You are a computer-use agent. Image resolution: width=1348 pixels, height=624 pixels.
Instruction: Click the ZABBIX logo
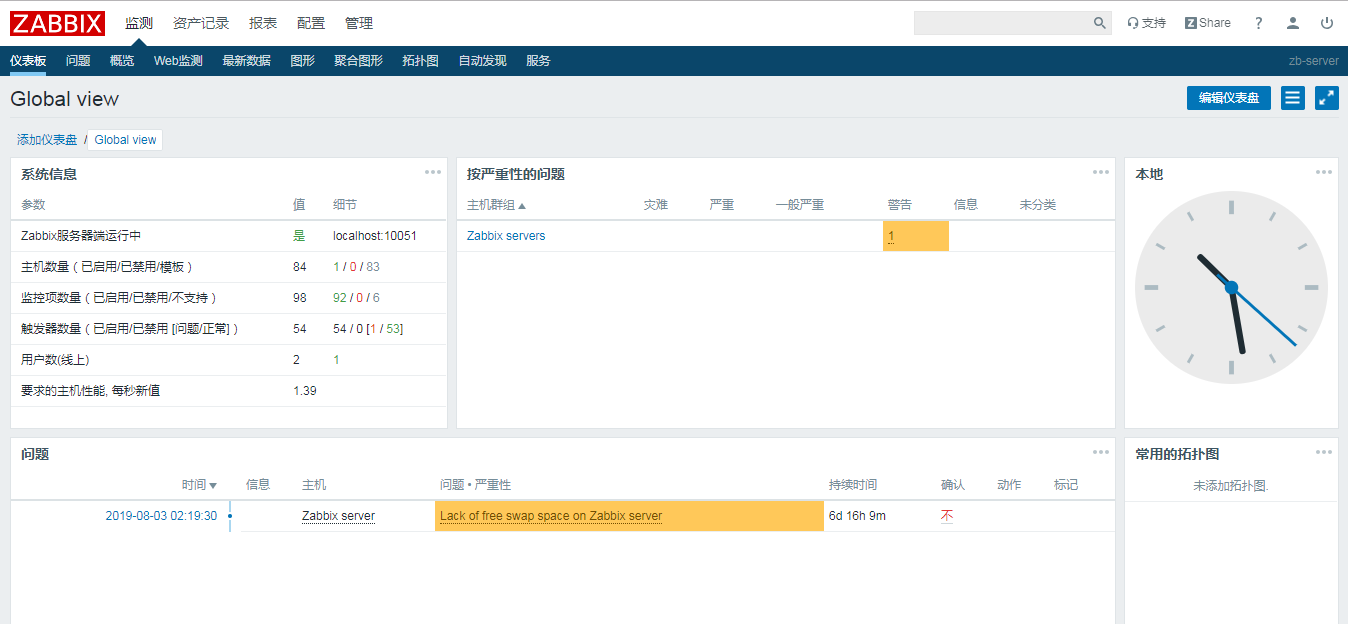[x=58, y=23]
